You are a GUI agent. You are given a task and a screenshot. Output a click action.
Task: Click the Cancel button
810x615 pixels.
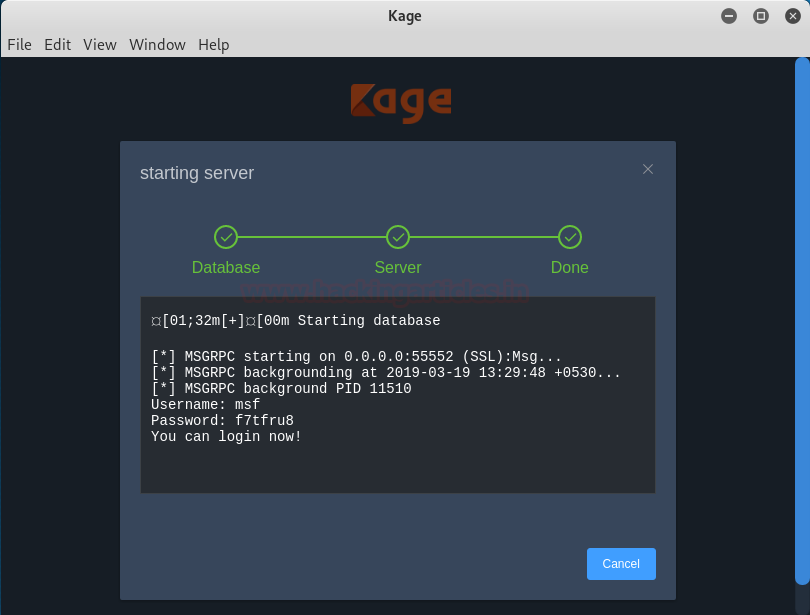(x=621, y=564)
